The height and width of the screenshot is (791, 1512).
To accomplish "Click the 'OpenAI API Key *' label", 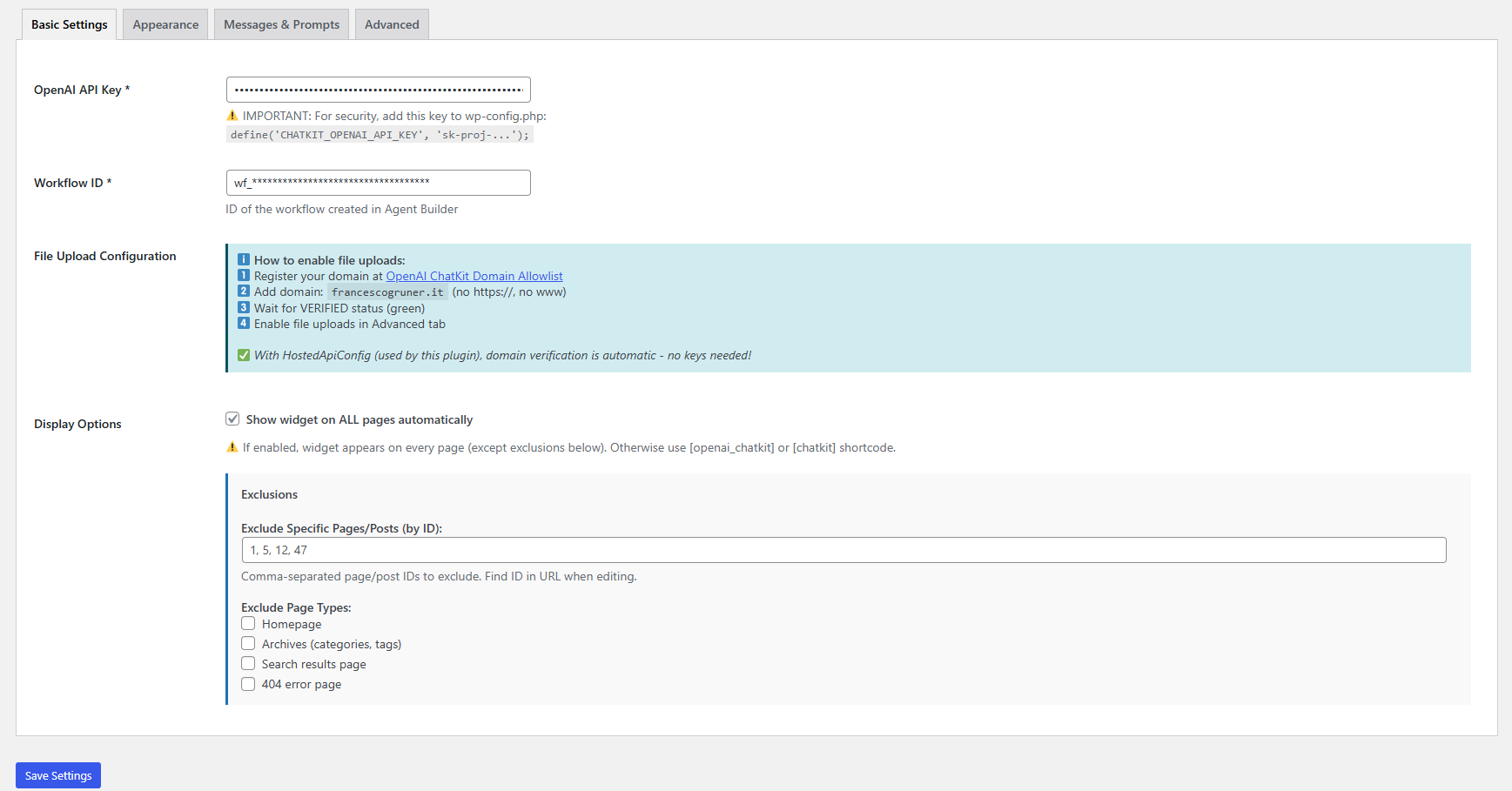I will (82, 90).
